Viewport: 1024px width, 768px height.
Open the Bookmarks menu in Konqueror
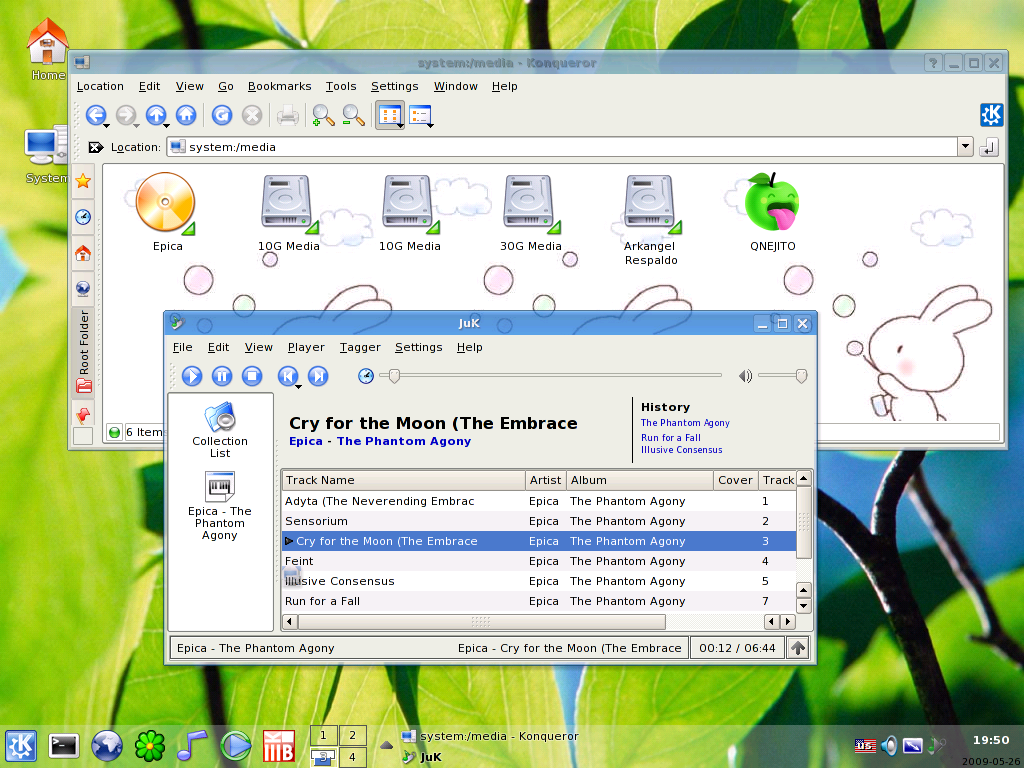(x=279, y=86)
